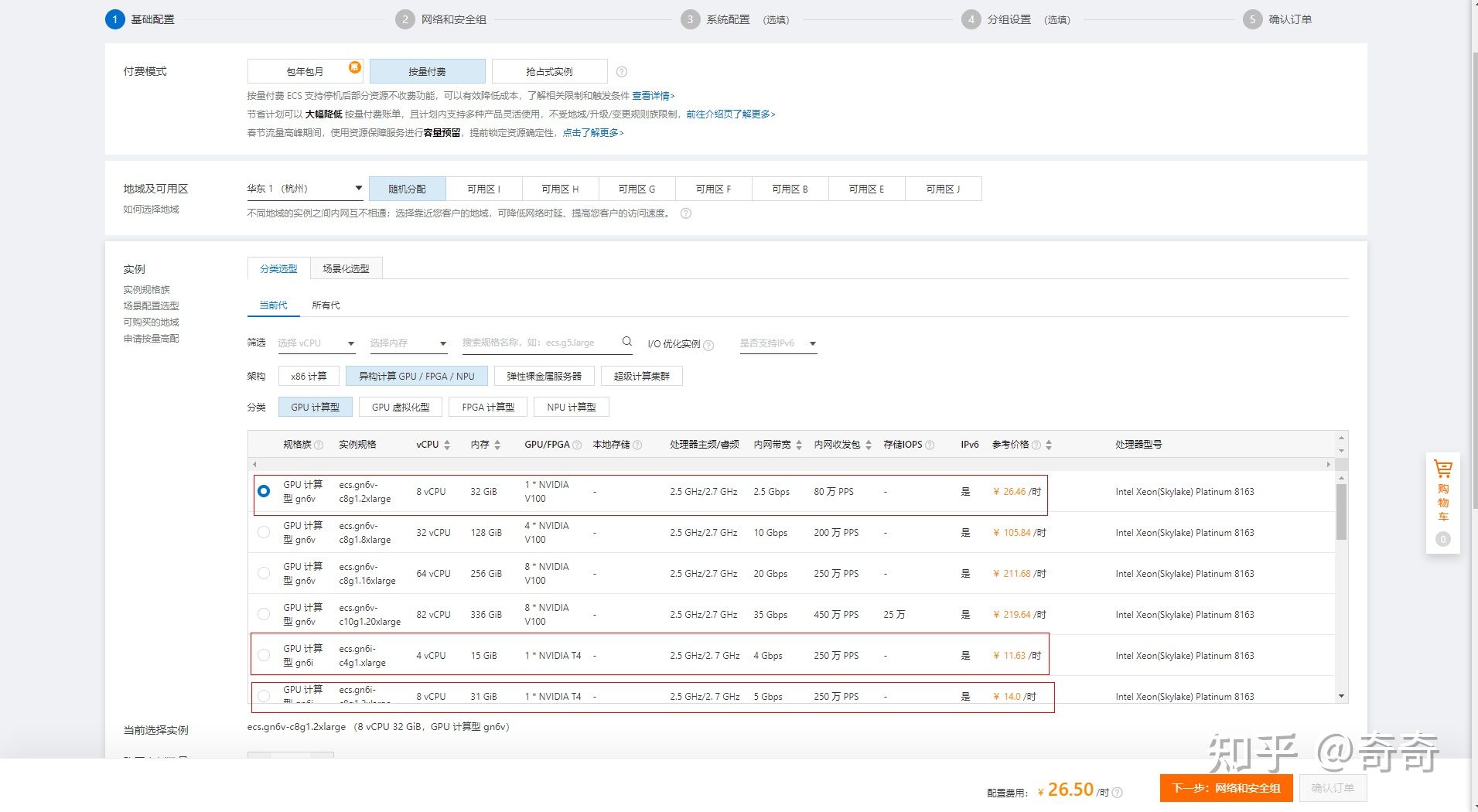The width and height of the screenshot is (1478, 812).
Task: Sort by 内网带宽 column arrows
Action: click(799, 445)
